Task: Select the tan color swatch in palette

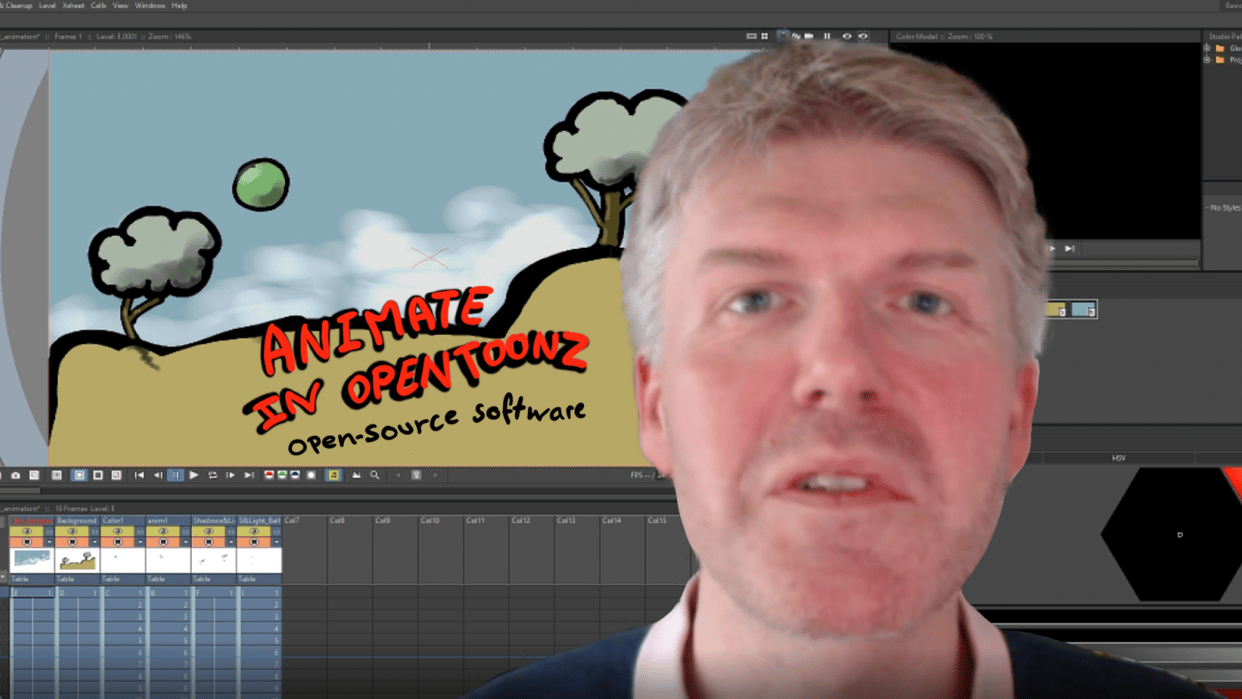Action: [1056, 310]
